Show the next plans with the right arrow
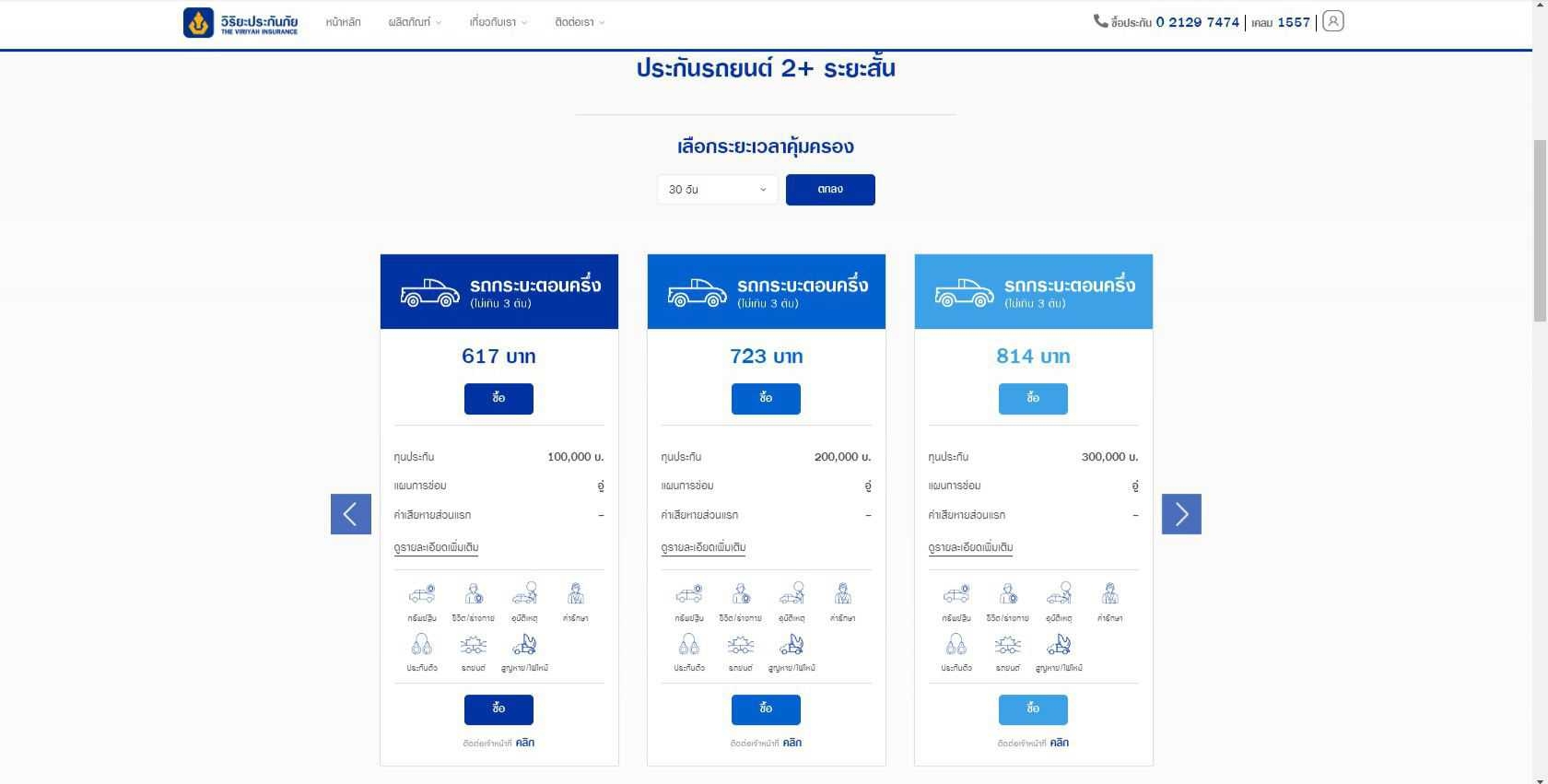Image resolution: width=1548 pixels, height=784 pixels. point(1181,514)
